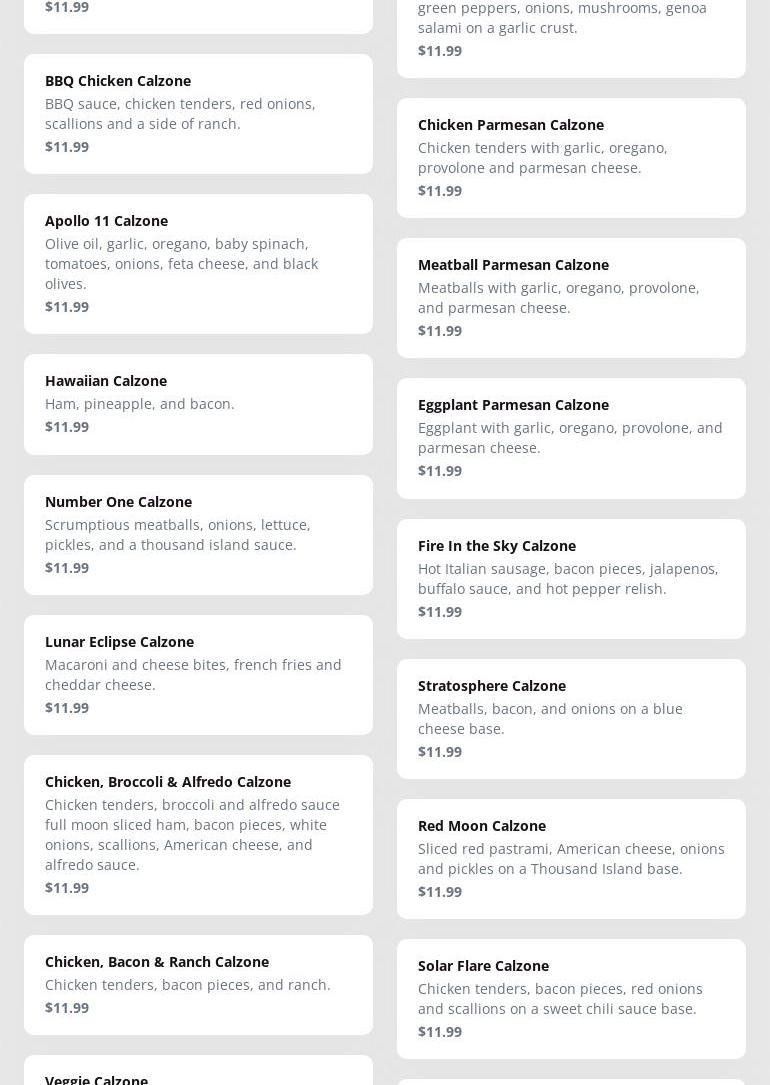The height and width of the screenshot is (1085, 770).
Task: Click the Hawaiian Calzone $11.99 price
Action: pyautogui.click(x=67, y=427)
